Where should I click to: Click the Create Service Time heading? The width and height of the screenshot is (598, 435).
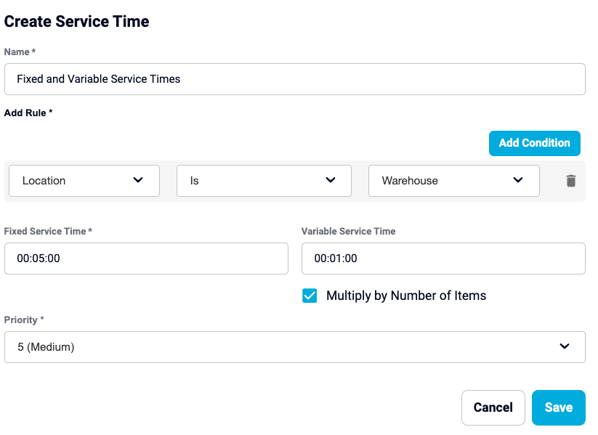(77, 21)
